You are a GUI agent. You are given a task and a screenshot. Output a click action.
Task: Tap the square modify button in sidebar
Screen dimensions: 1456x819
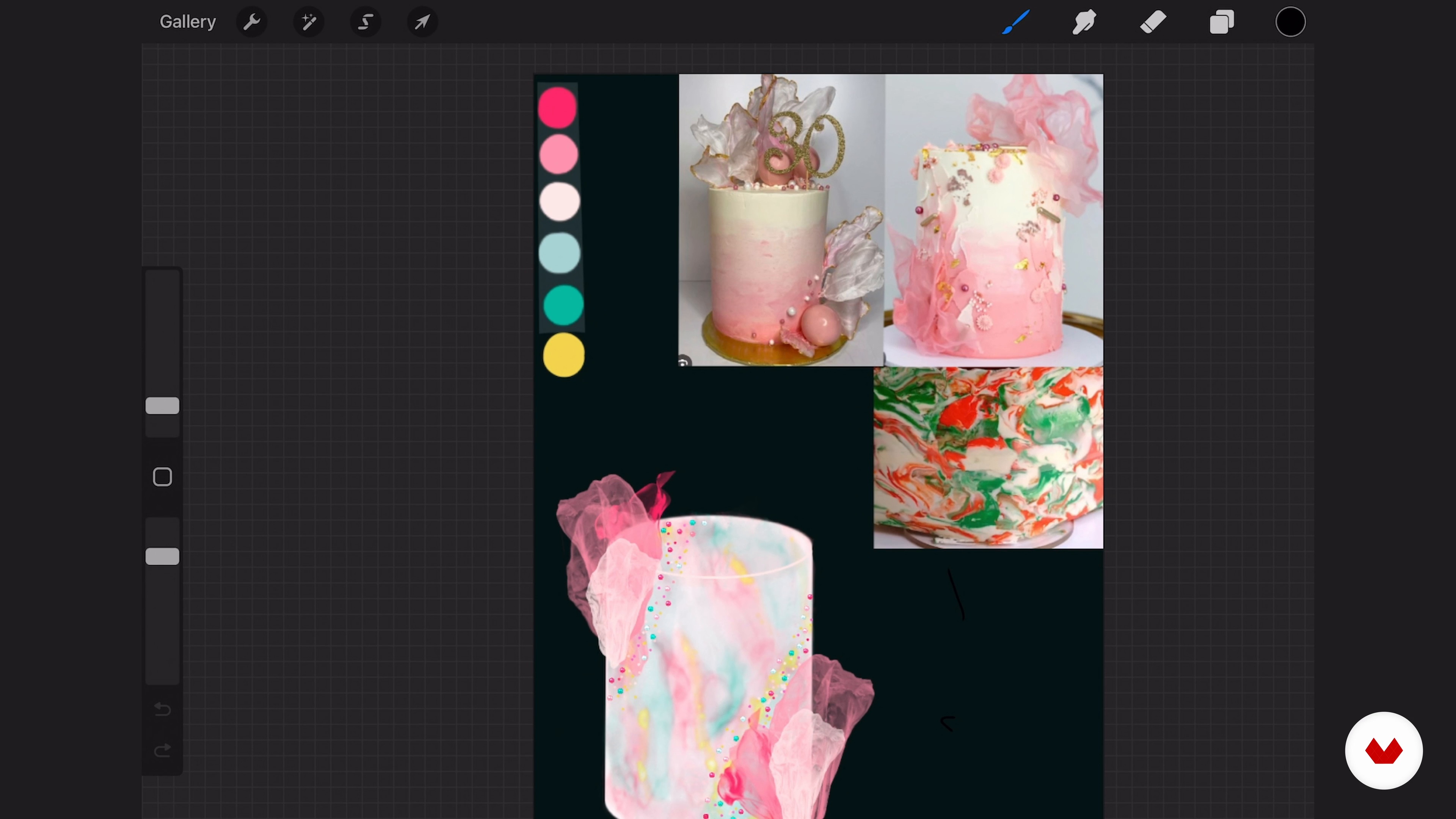point(162,477)
